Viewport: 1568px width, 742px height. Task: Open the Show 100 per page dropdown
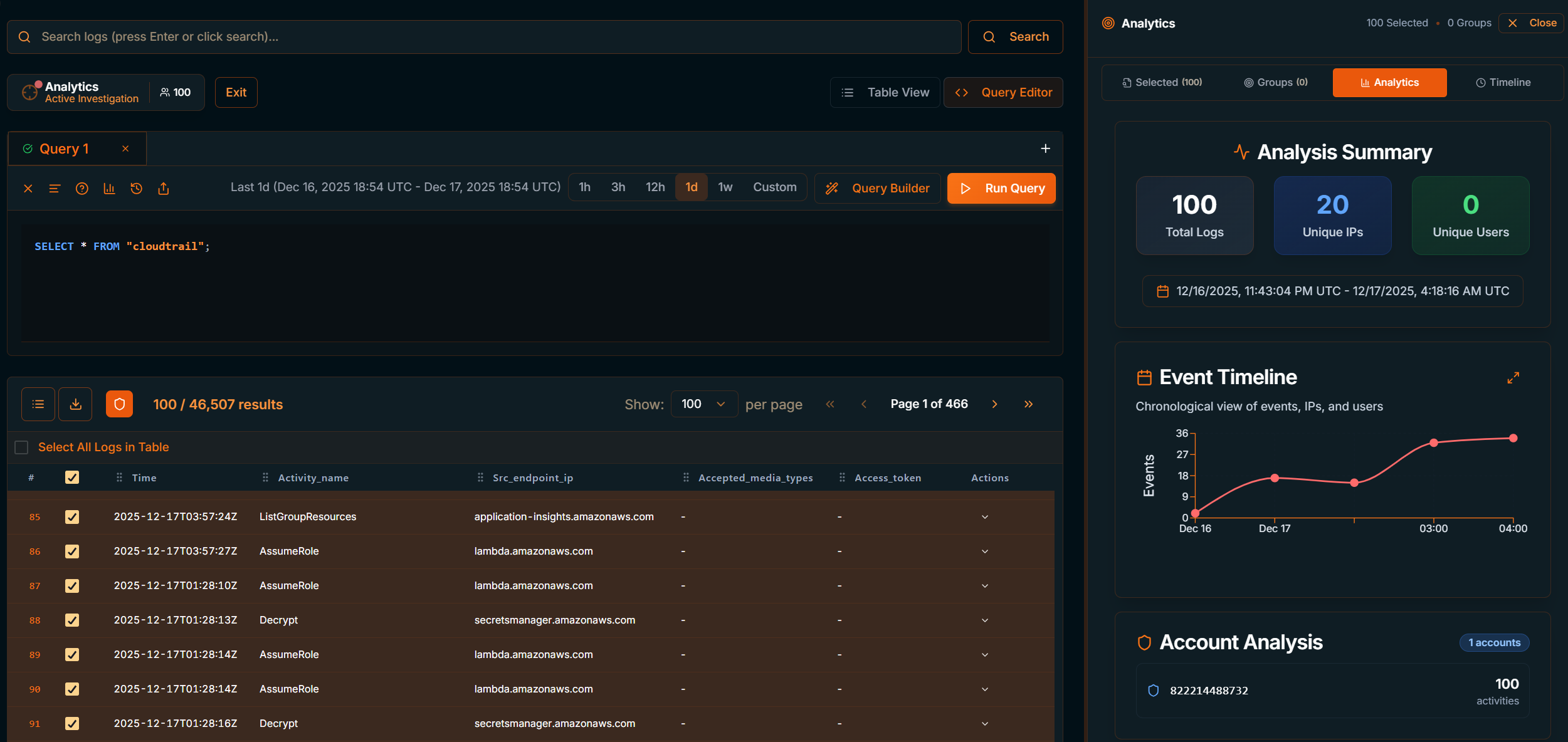click(x=703, y=404)
